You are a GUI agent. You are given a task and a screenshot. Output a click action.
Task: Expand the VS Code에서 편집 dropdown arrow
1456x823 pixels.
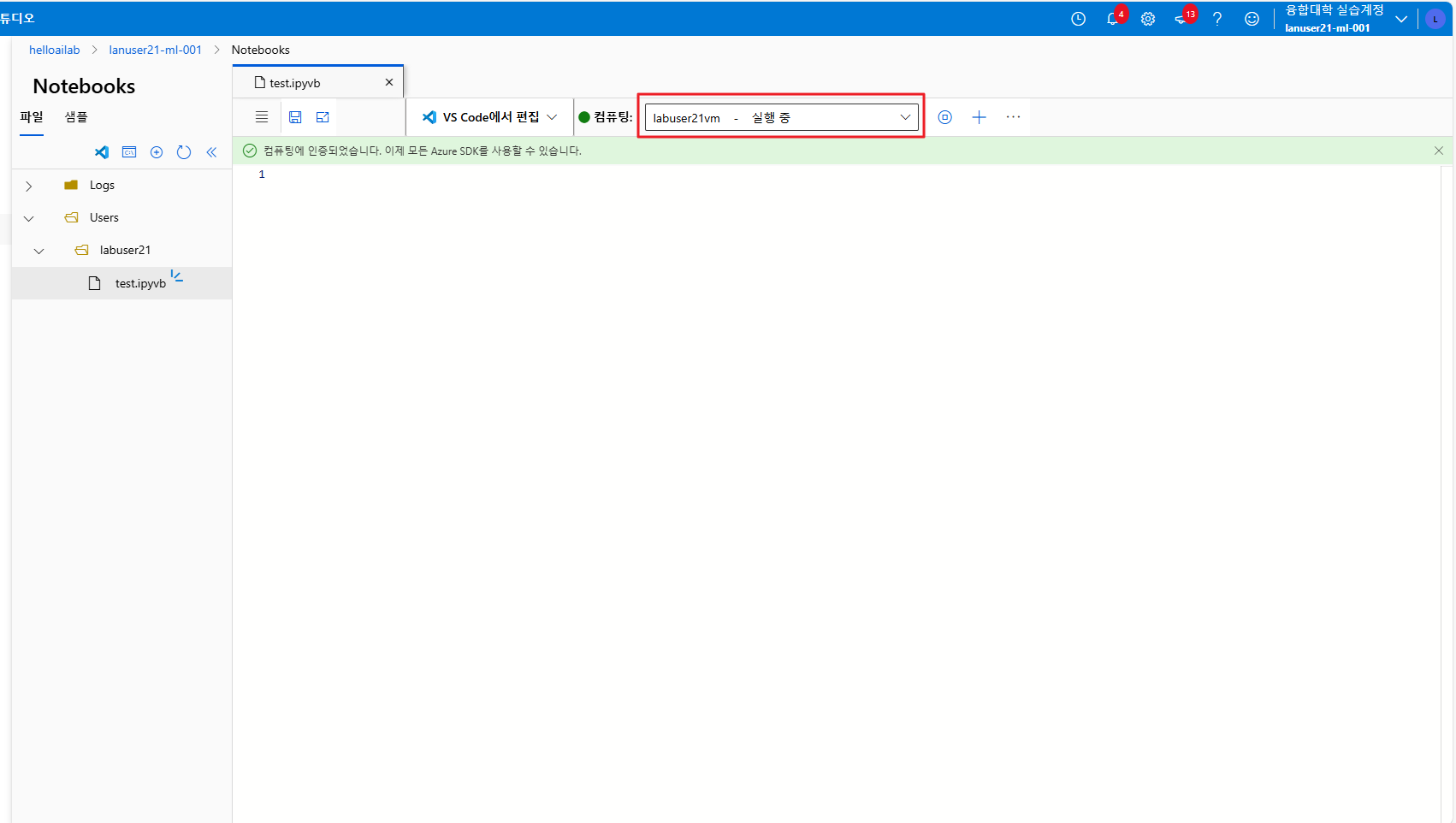[552, 117]
